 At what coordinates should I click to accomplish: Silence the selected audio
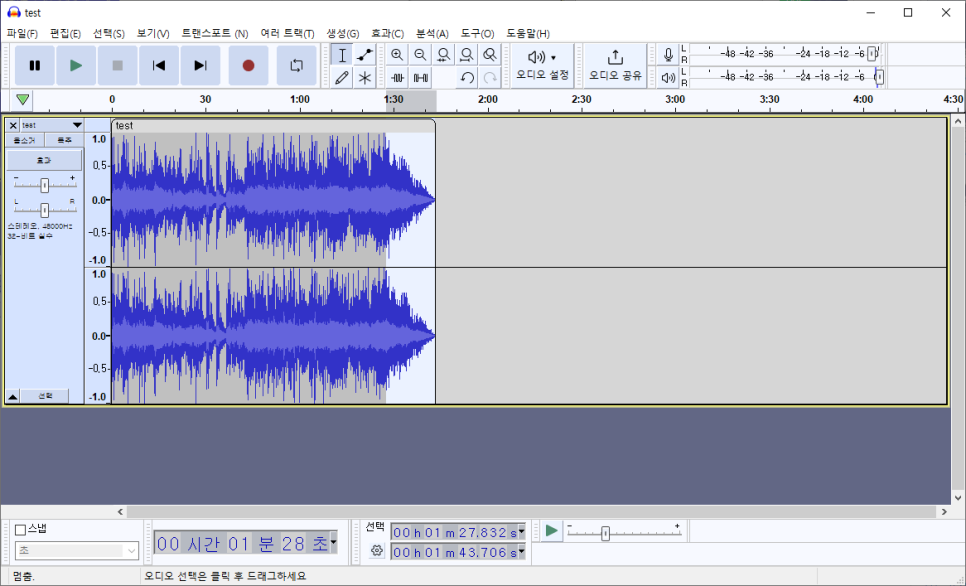(419, 77)
